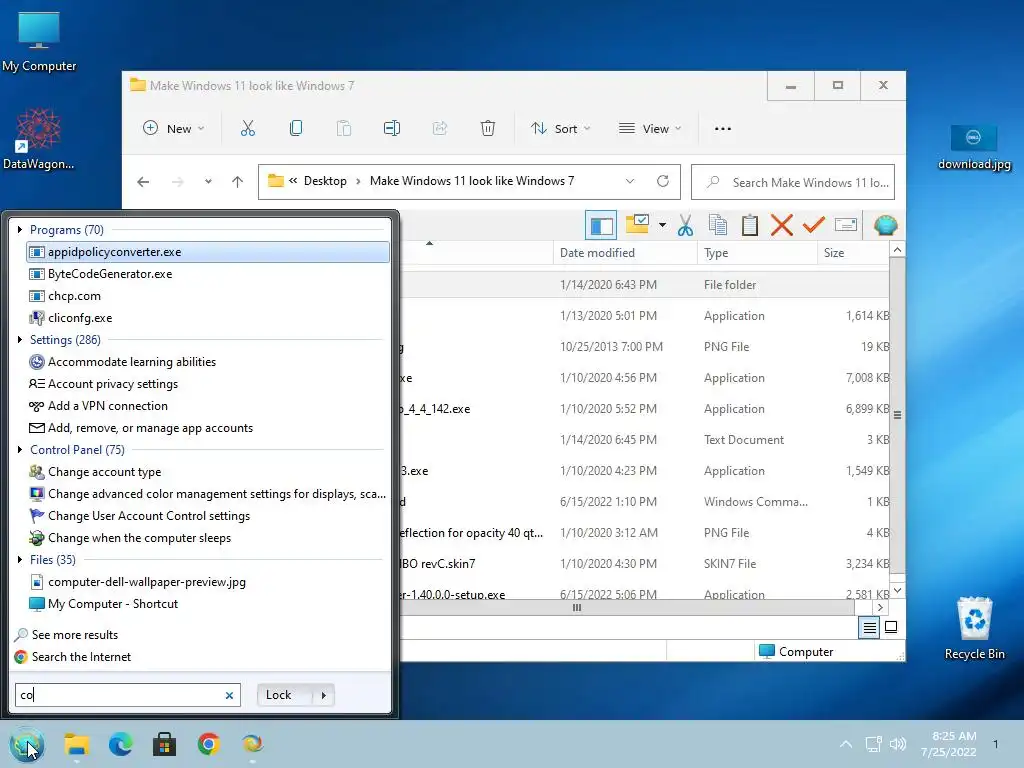Go up one folder with the up arrow
This screenshot has width=1024, height=768.
(x=237, y=182)
